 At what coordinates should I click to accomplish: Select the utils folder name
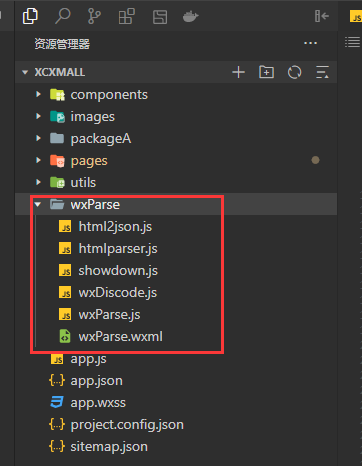pyautogui.click(x=83, y=183)
